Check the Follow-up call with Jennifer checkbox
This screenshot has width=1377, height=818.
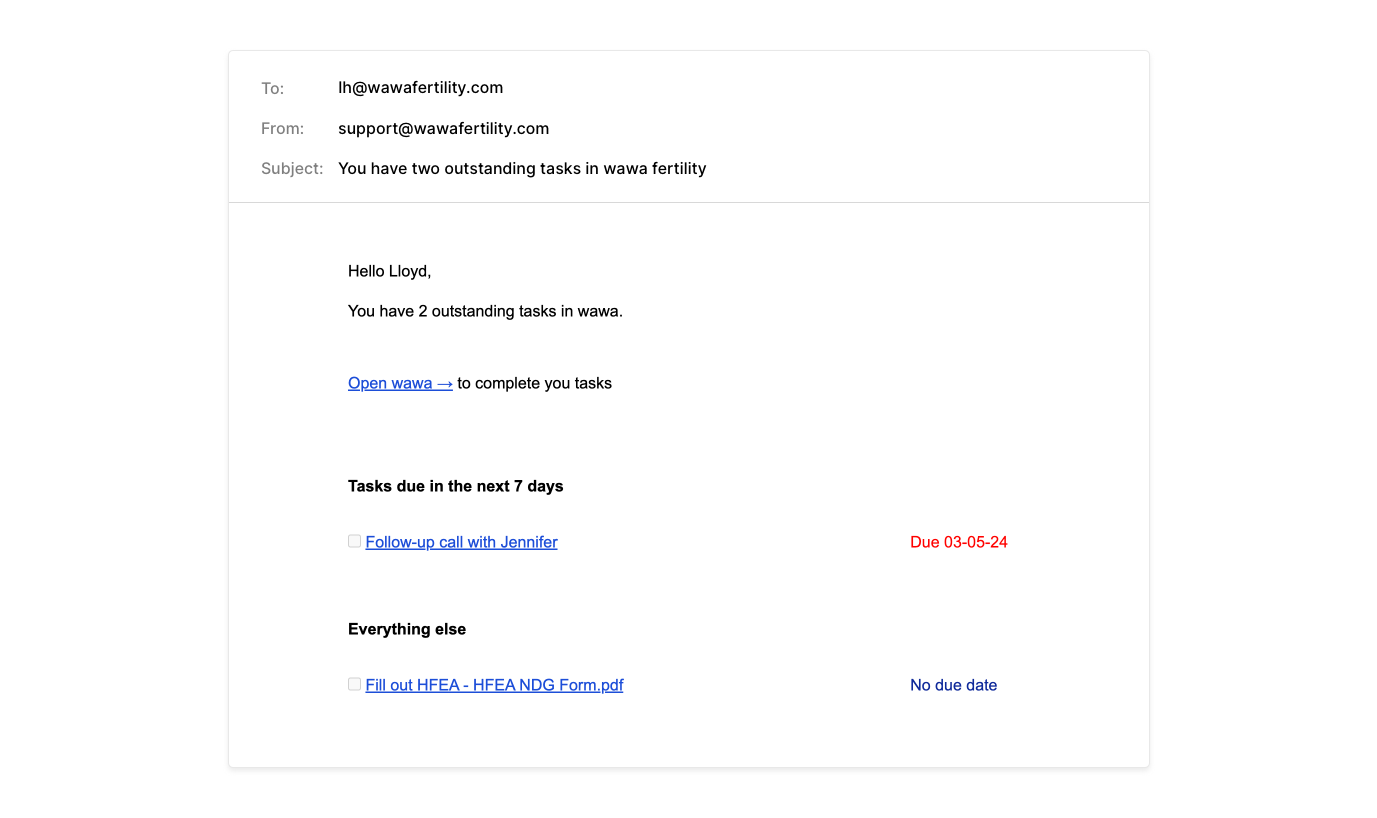click(354, 541)
